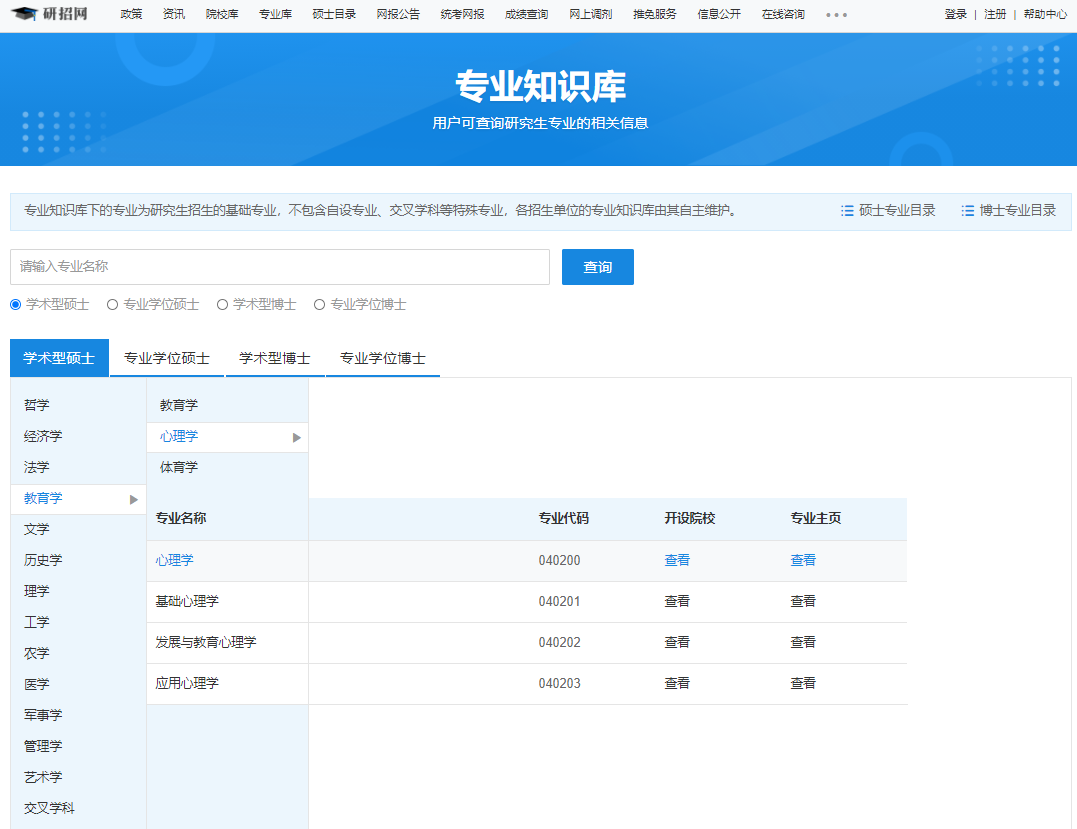Select 教育学 in the second-level list
1077x829 pixels.
179,405
